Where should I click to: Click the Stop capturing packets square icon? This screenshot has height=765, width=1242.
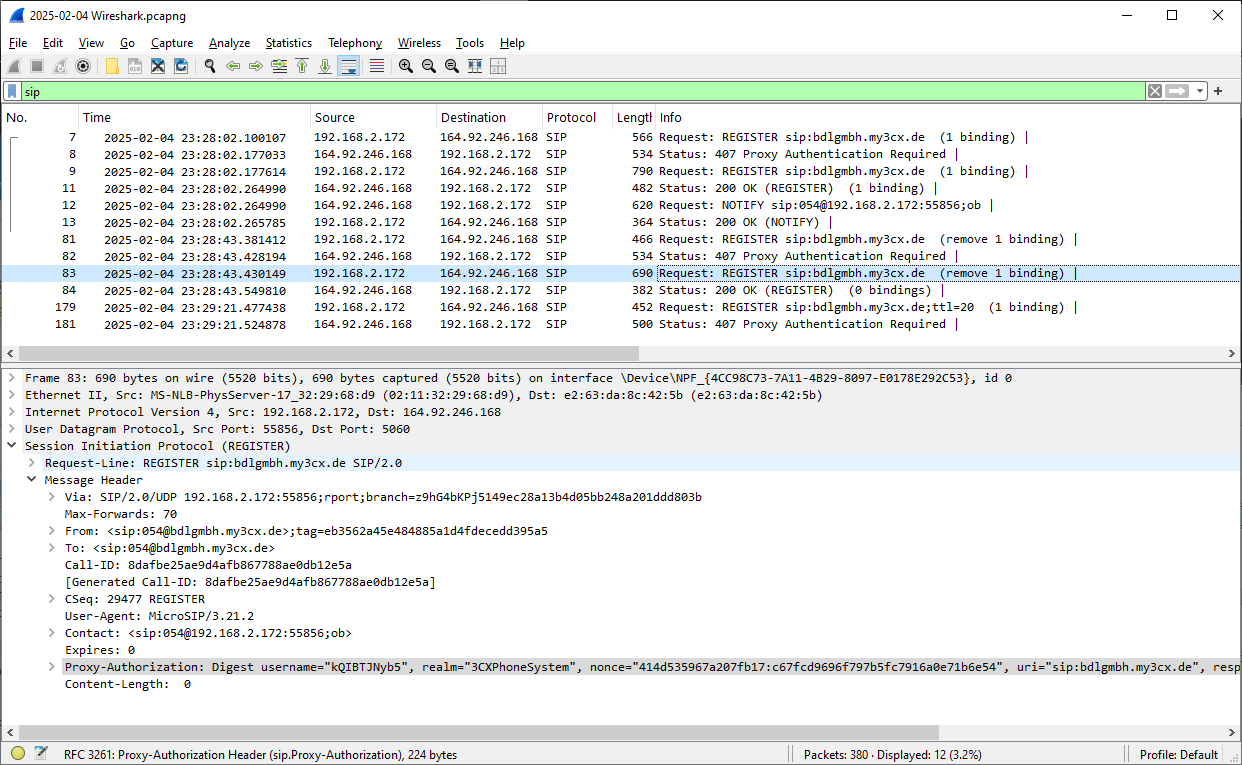coord(37,66)
